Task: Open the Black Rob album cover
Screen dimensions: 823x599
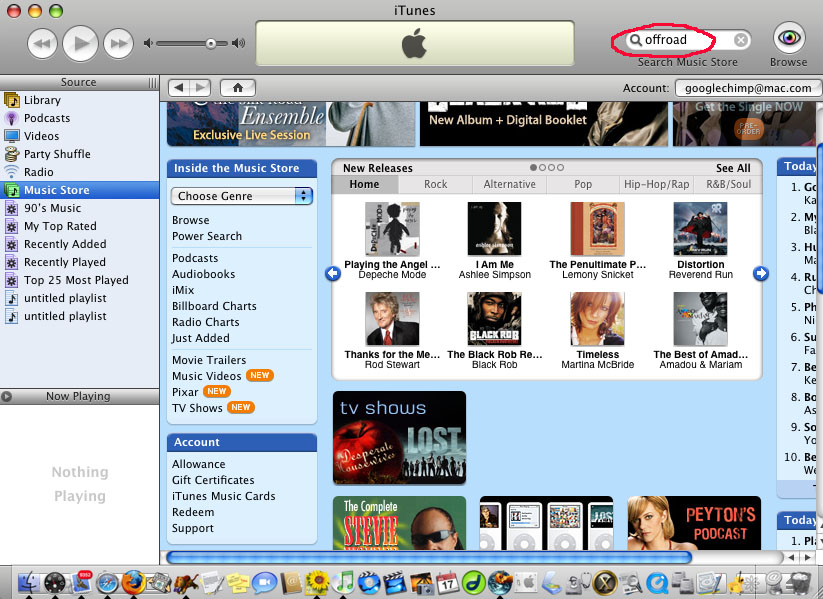Action: (494, 319)
